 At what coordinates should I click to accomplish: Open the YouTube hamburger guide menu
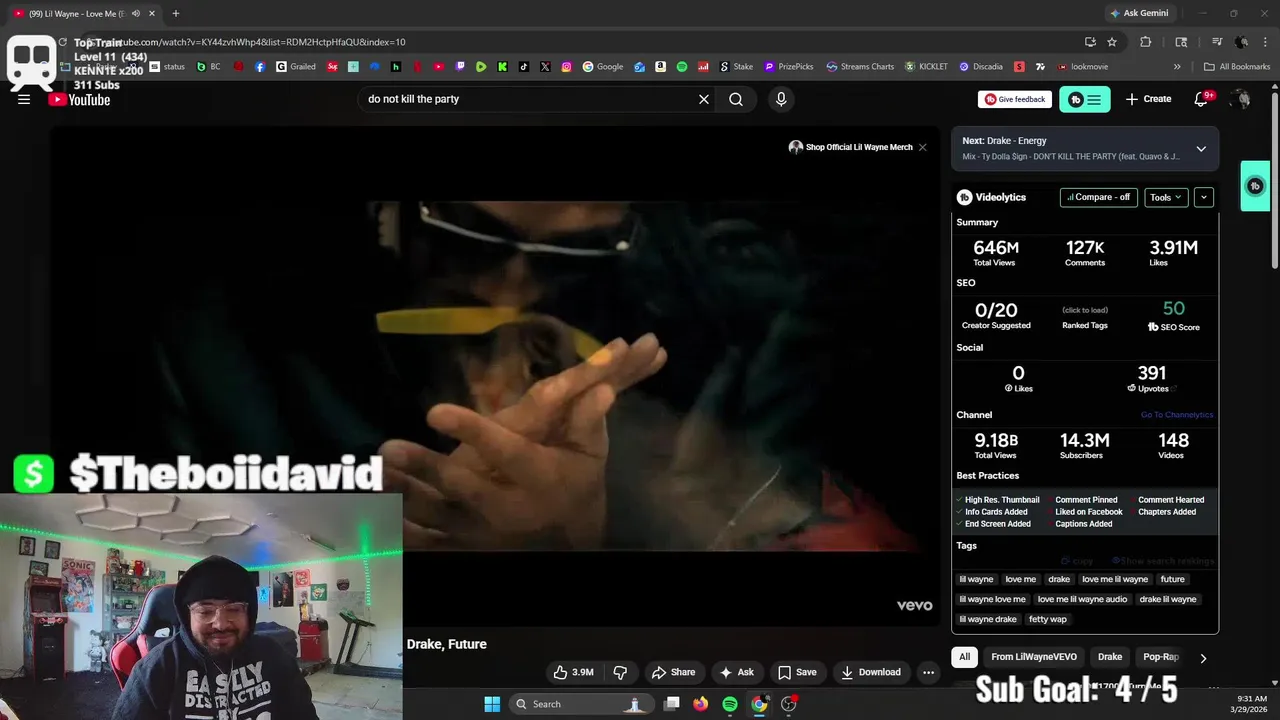[x=24, y=99]
